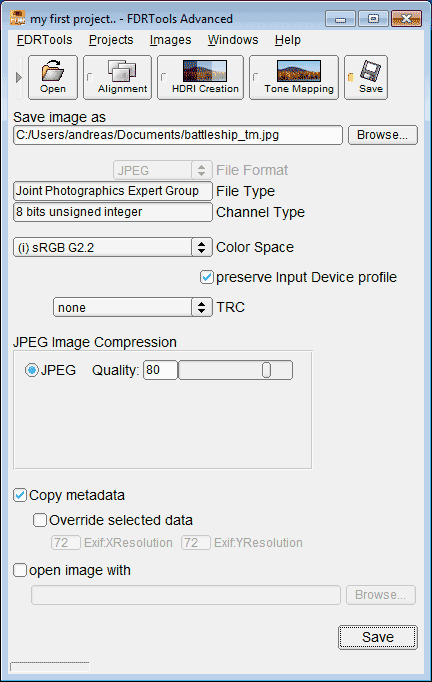Open the Color Space sRGB G2.2 dropdown
The width and height of the screenshot is (432, 682).
(x=113, y=247)
